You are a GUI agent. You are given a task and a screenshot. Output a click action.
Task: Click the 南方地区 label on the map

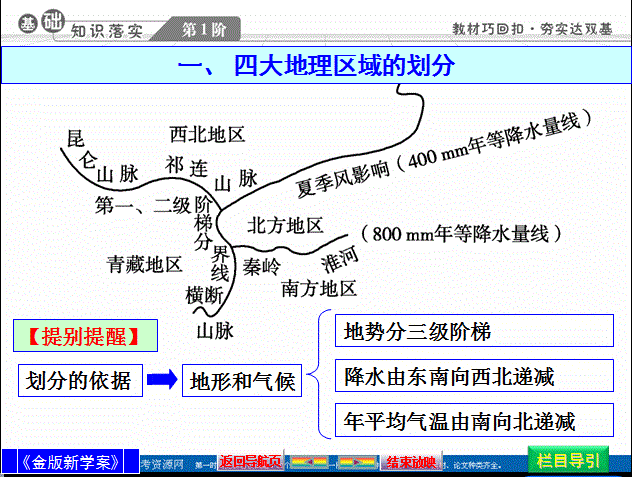(x=319, y=289)
